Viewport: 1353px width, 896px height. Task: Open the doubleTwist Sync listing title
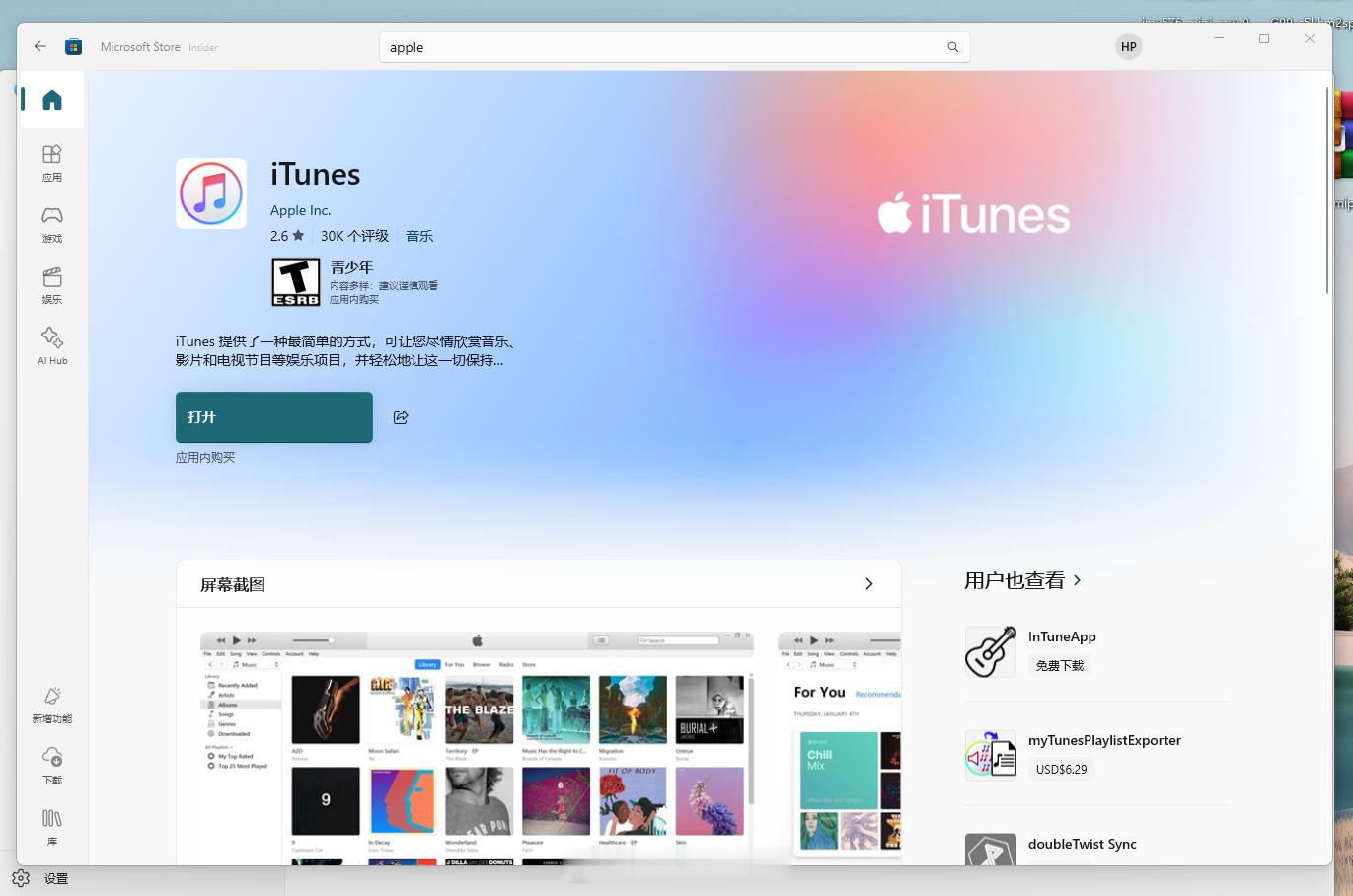pos(1083,844)
